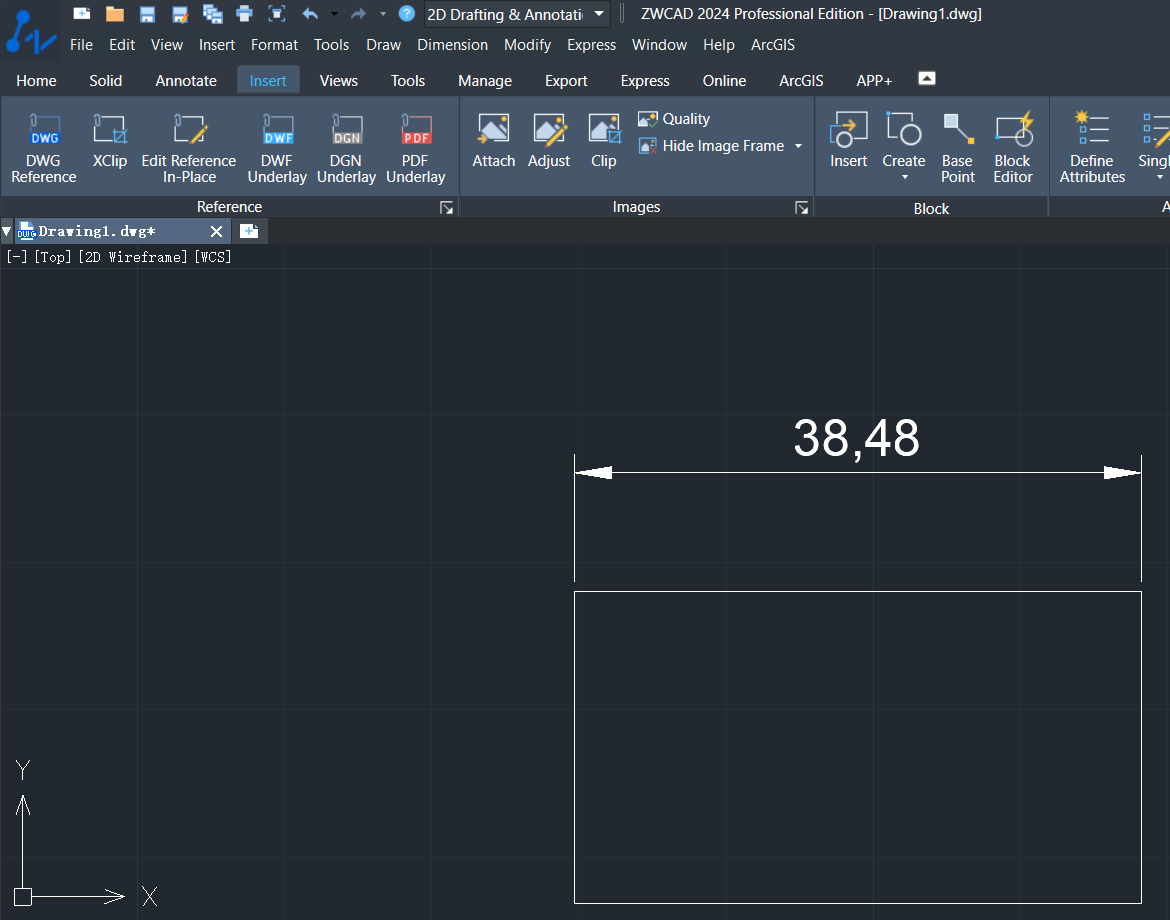Open the File menu

81,45
